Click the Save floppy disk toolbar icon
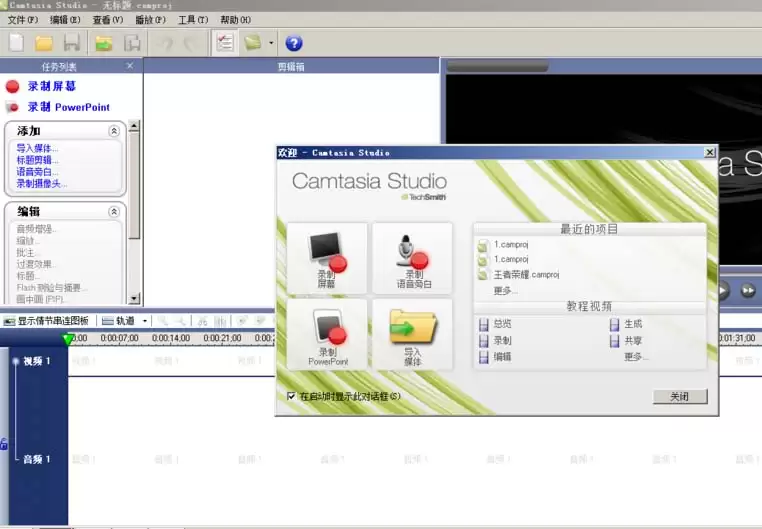Screen dimensions: 762x529 pyautogui.click(x=72, y=43)
